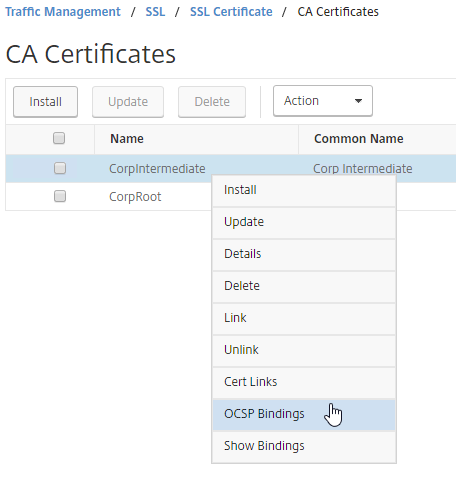Choose Details in the context menu

pyautogui.click(x=304, y=254)
